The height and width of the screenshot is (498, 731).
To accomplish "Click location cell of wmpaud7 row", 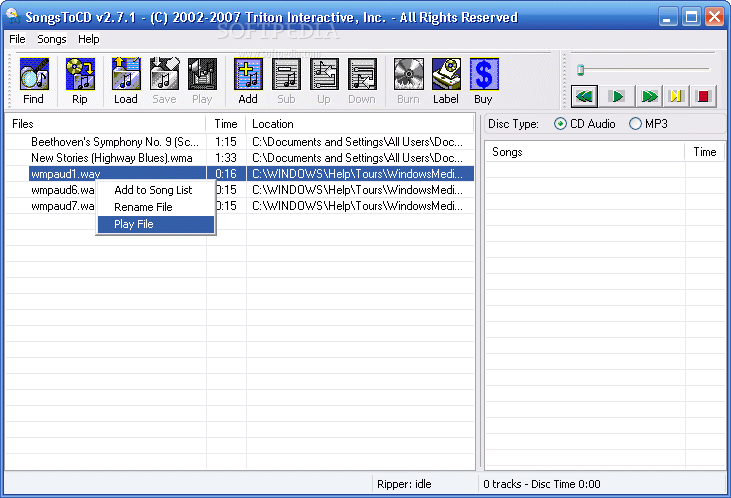I will (x=360, y=206).
